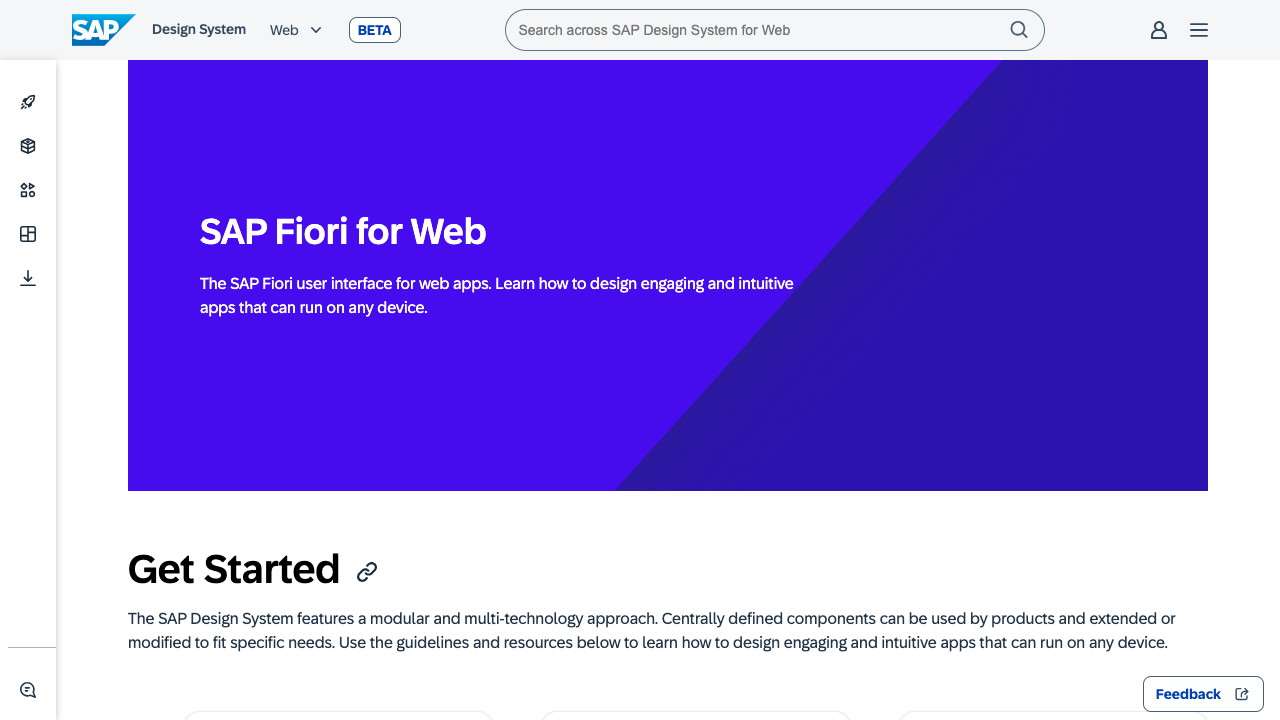Click the Get Started heading
1280x720 pixels.
pyautogui.click(x=234, y=569)
